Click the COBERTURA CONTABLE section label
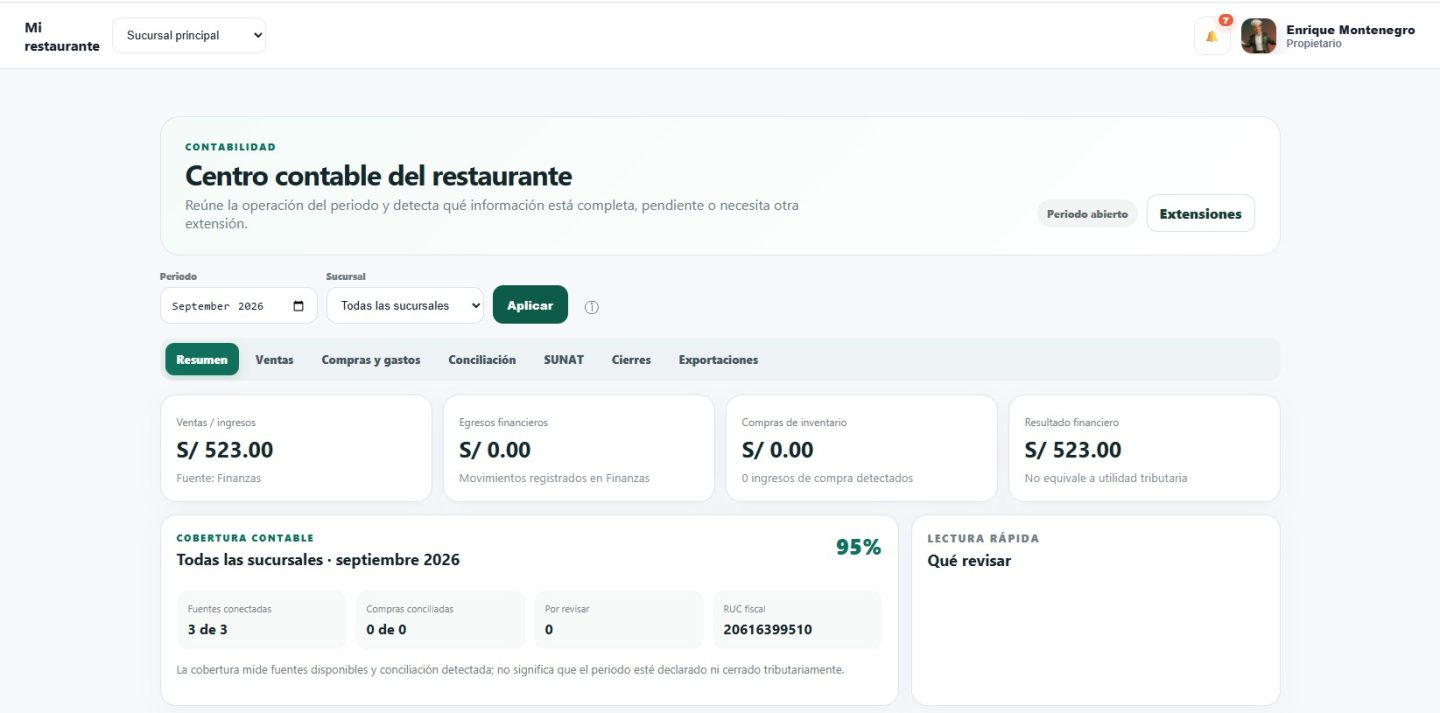 (245, 538)
